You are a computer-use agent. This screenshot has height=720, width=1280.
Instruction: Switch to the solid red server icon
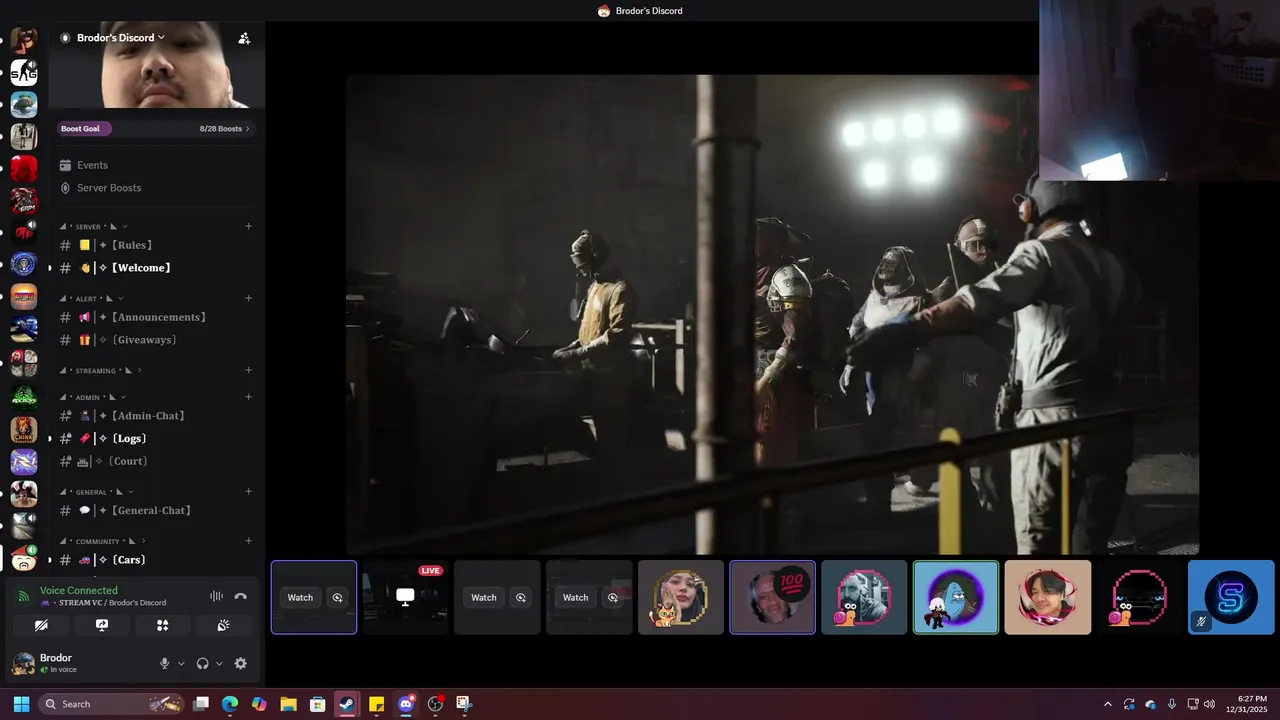[x=24, y=169]
